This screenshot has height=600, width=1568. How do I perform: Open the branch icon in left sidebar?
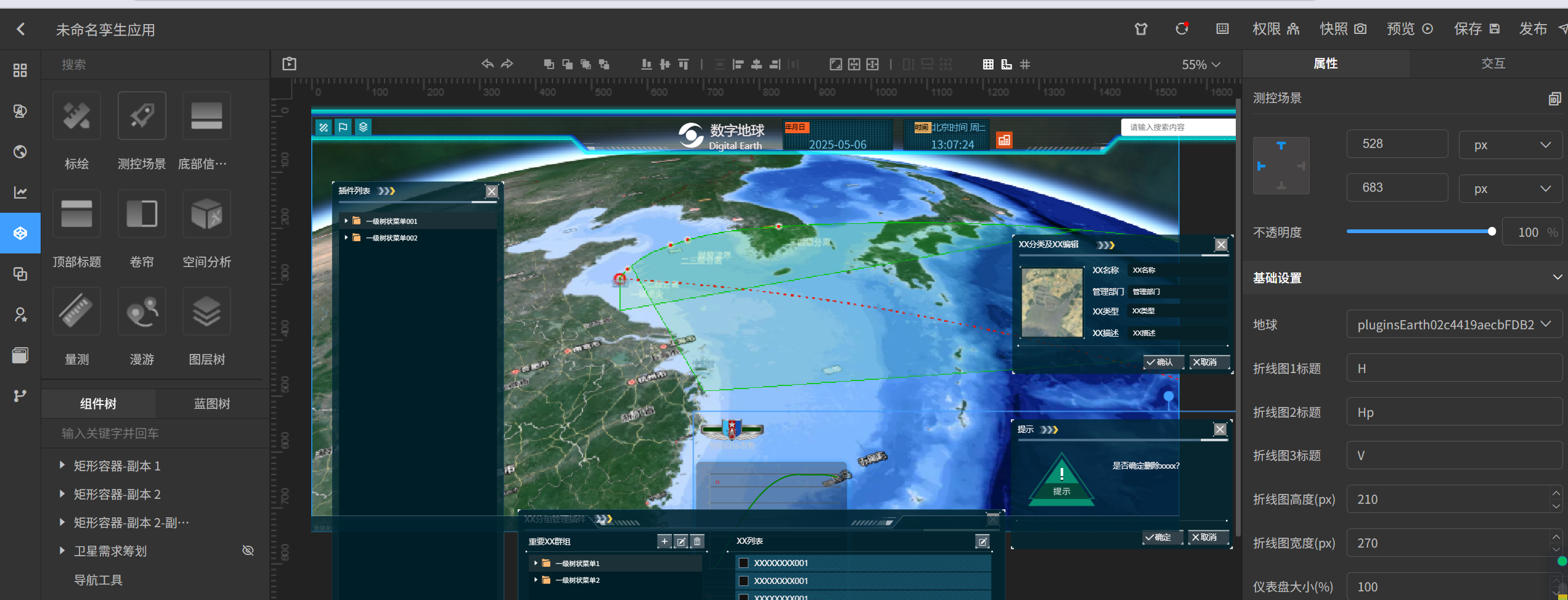[20, 396]
